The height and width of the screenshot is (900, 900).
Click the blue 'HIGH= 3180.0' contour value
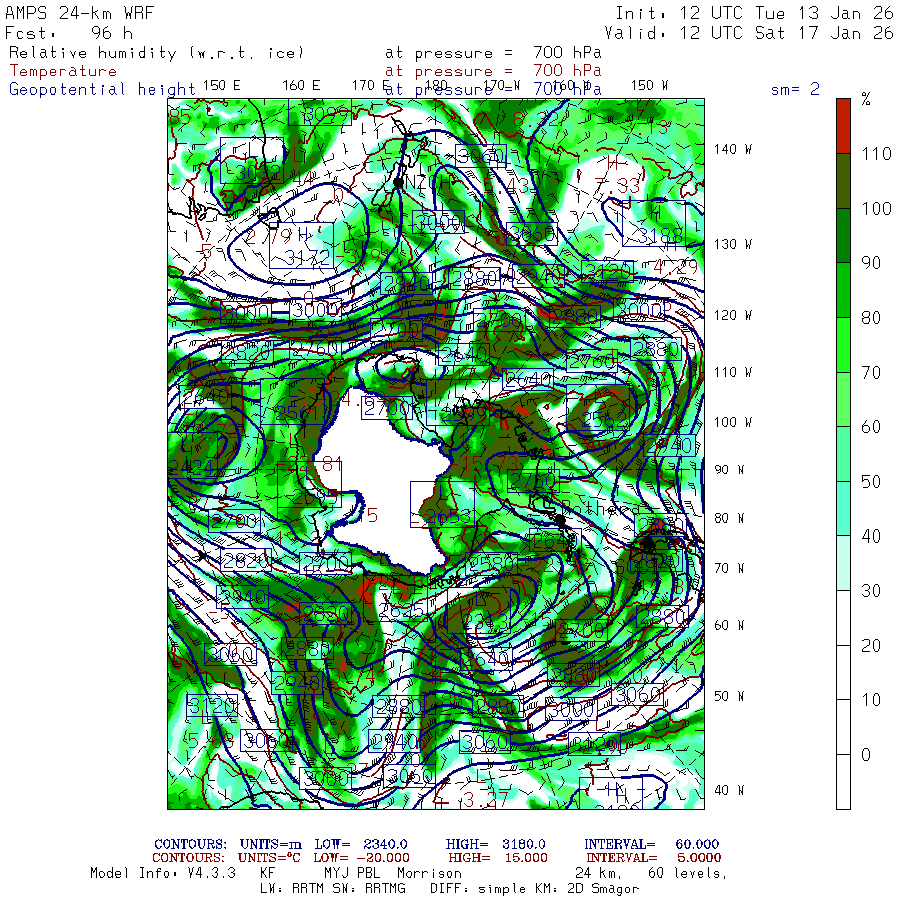[495, 844]
